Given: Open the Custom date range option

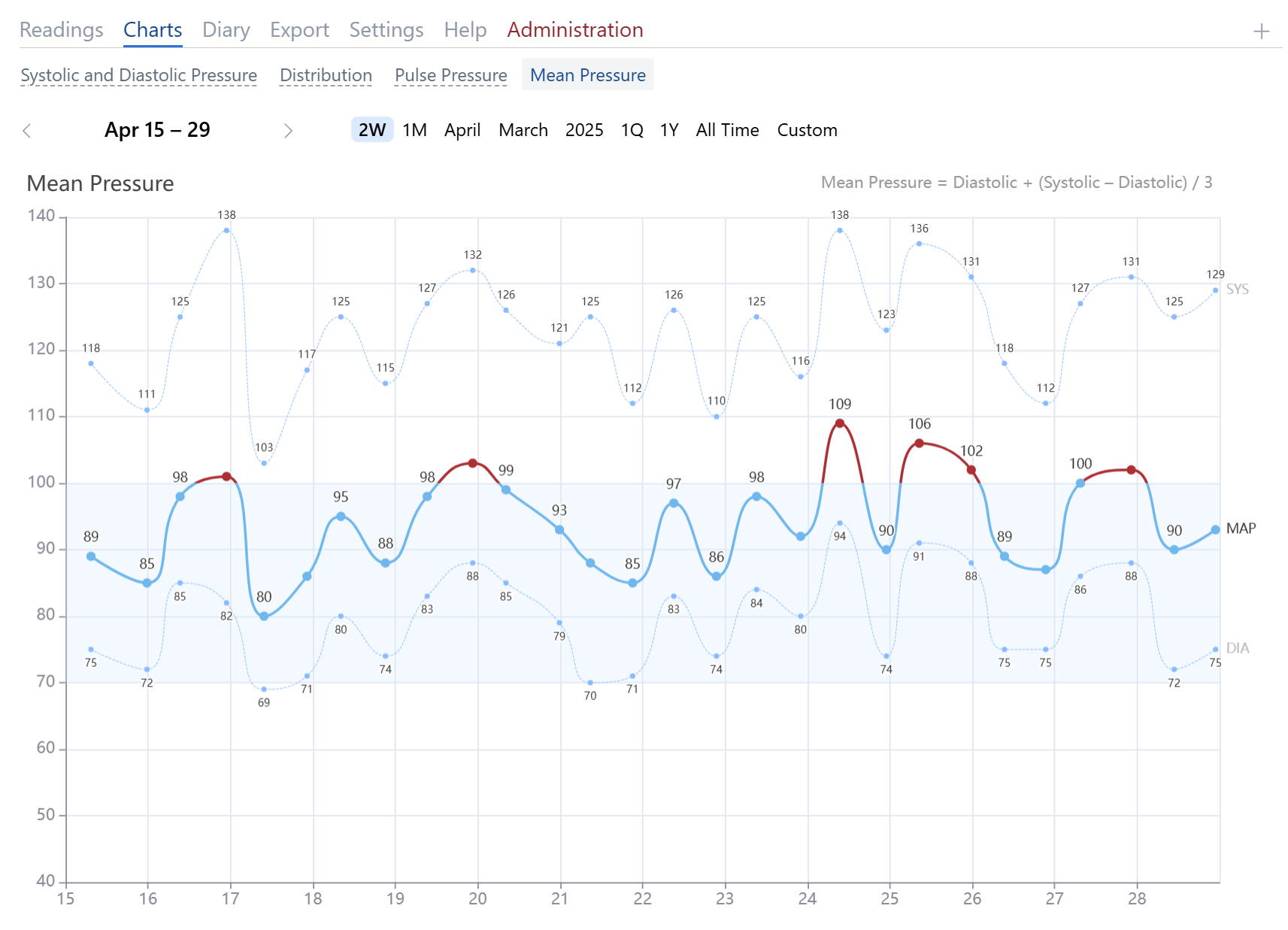Looking at the screenshot, I should (807, 130).
